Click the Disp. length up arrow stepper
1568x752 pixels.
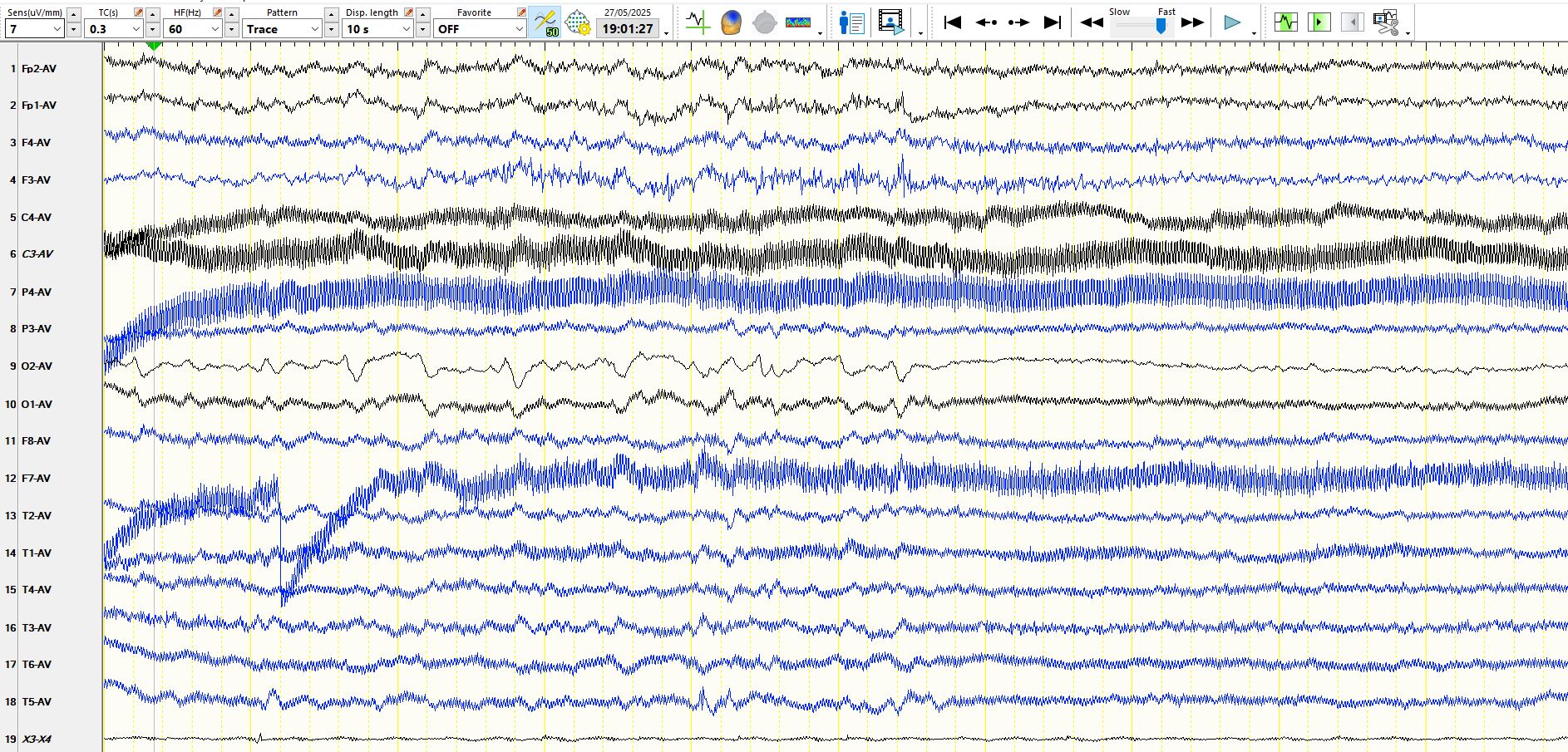click(x=422, y=14)
